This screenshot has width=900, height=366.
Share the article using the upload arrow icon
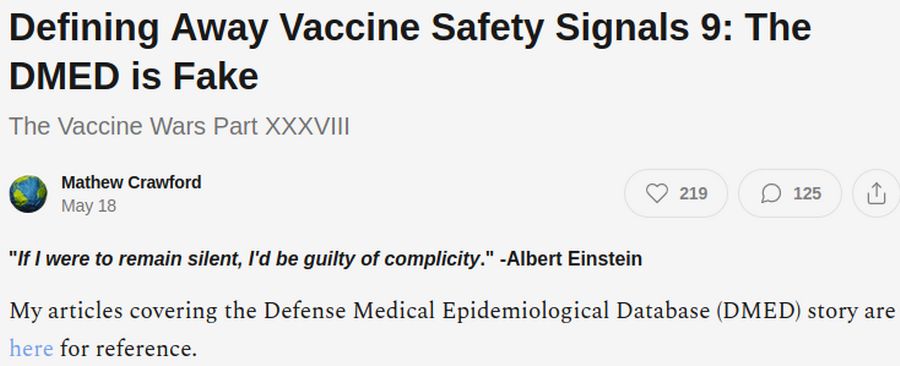click(876, 194)
